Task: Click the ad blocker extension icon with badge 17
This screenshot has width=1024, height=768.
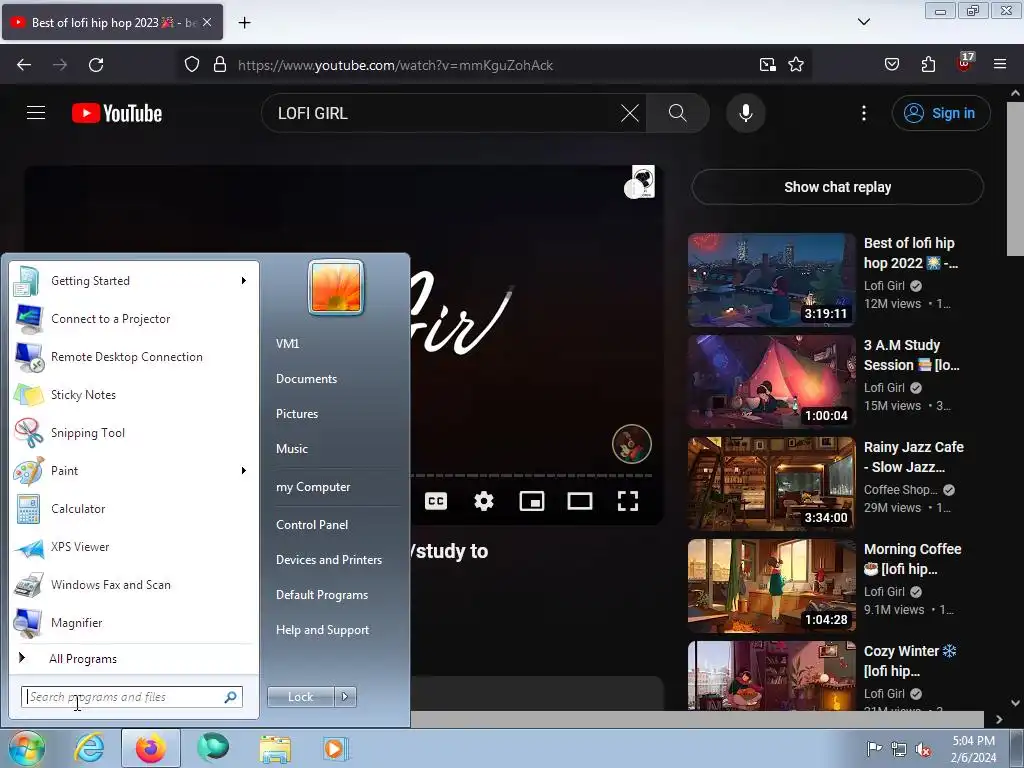Action: (x=964, y=63)
